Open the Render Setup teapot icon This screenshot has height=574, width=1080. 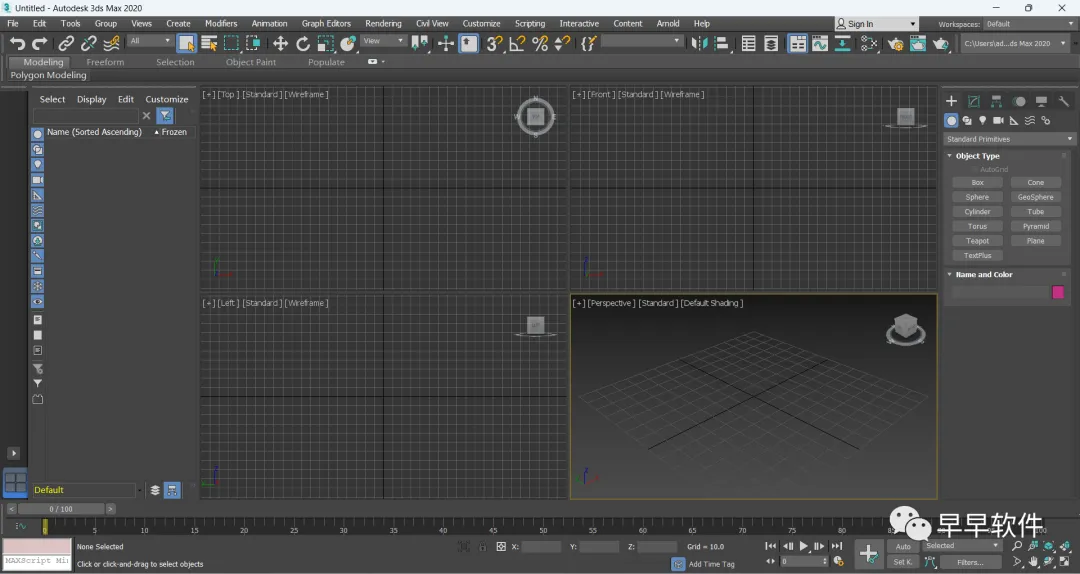[895, 43]
